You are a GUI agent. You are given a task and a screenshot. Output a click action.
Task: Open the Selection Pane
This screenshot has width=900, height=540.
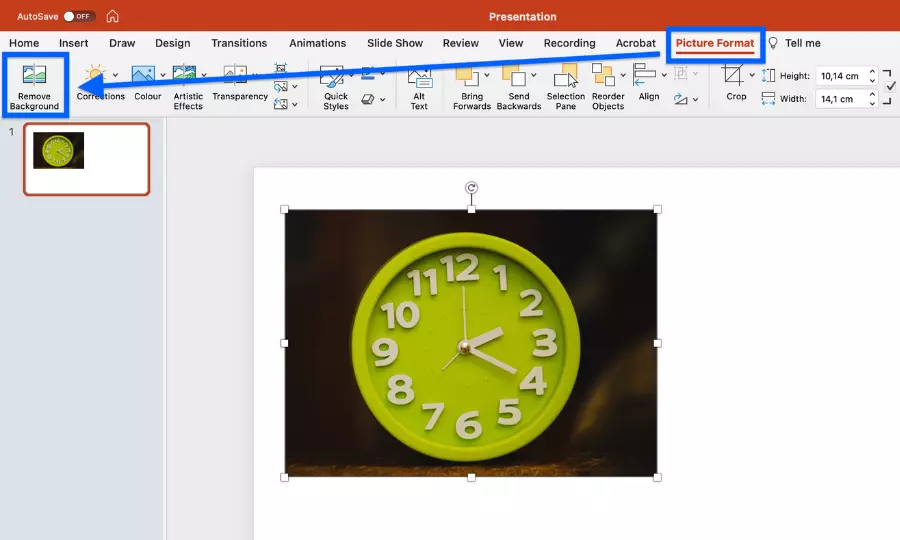[x=565, y=87]
